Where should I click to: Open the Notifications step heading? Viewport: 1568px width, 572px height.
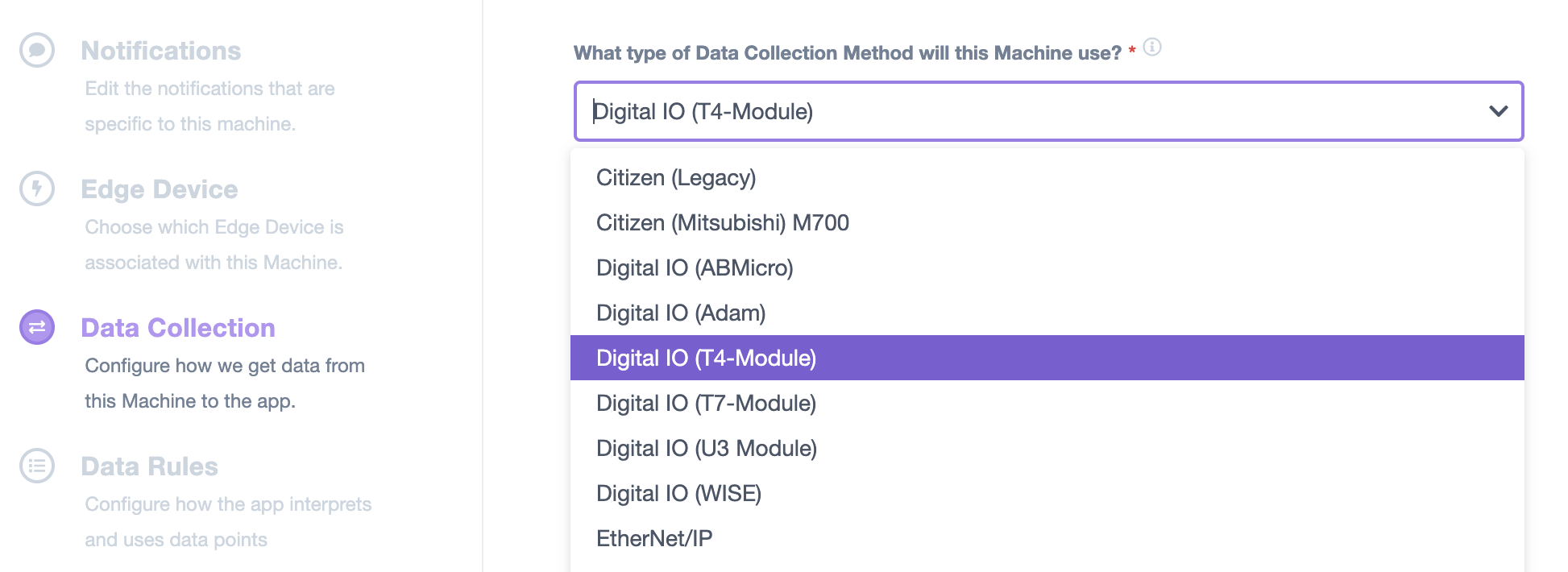point(160,51)
